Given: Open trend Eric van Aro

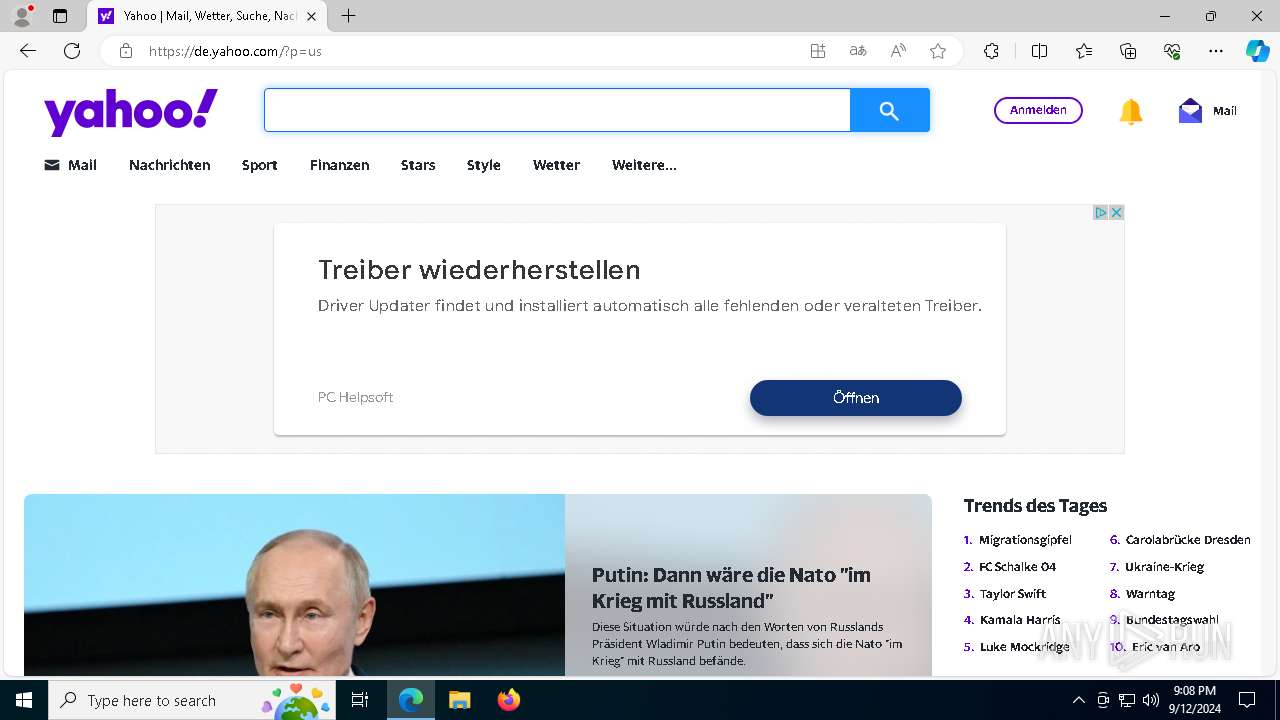Looking at the screenshot, I should [1166, 647].
